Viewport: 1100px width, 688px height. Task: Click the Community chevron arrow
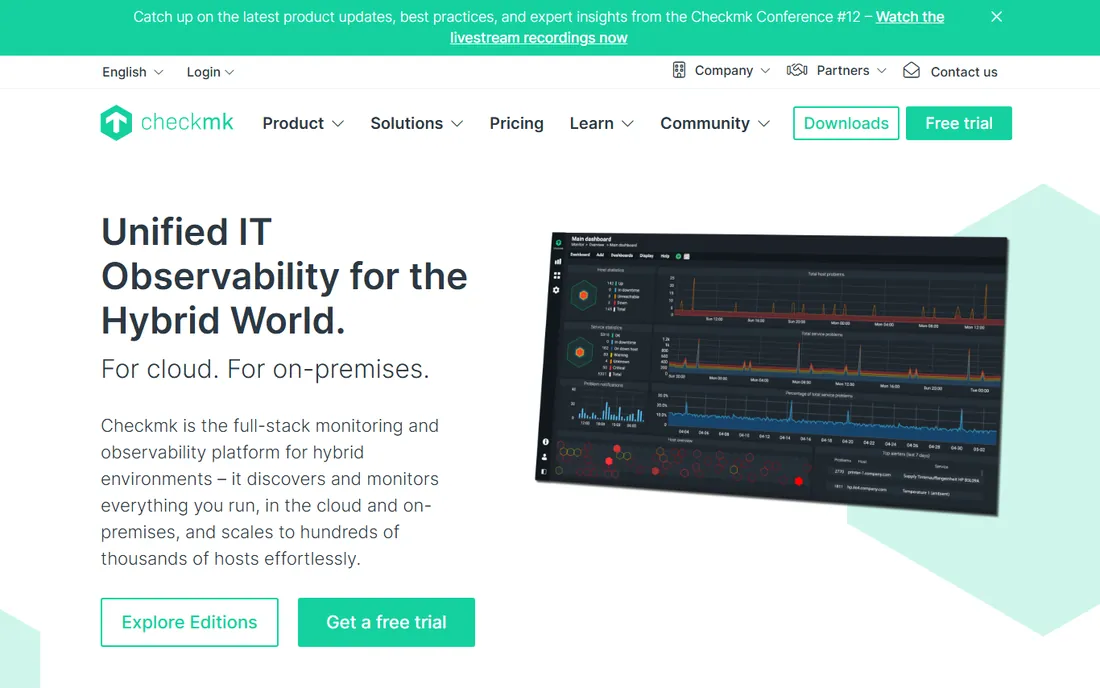pyautogui.click(x=763, y=124)
